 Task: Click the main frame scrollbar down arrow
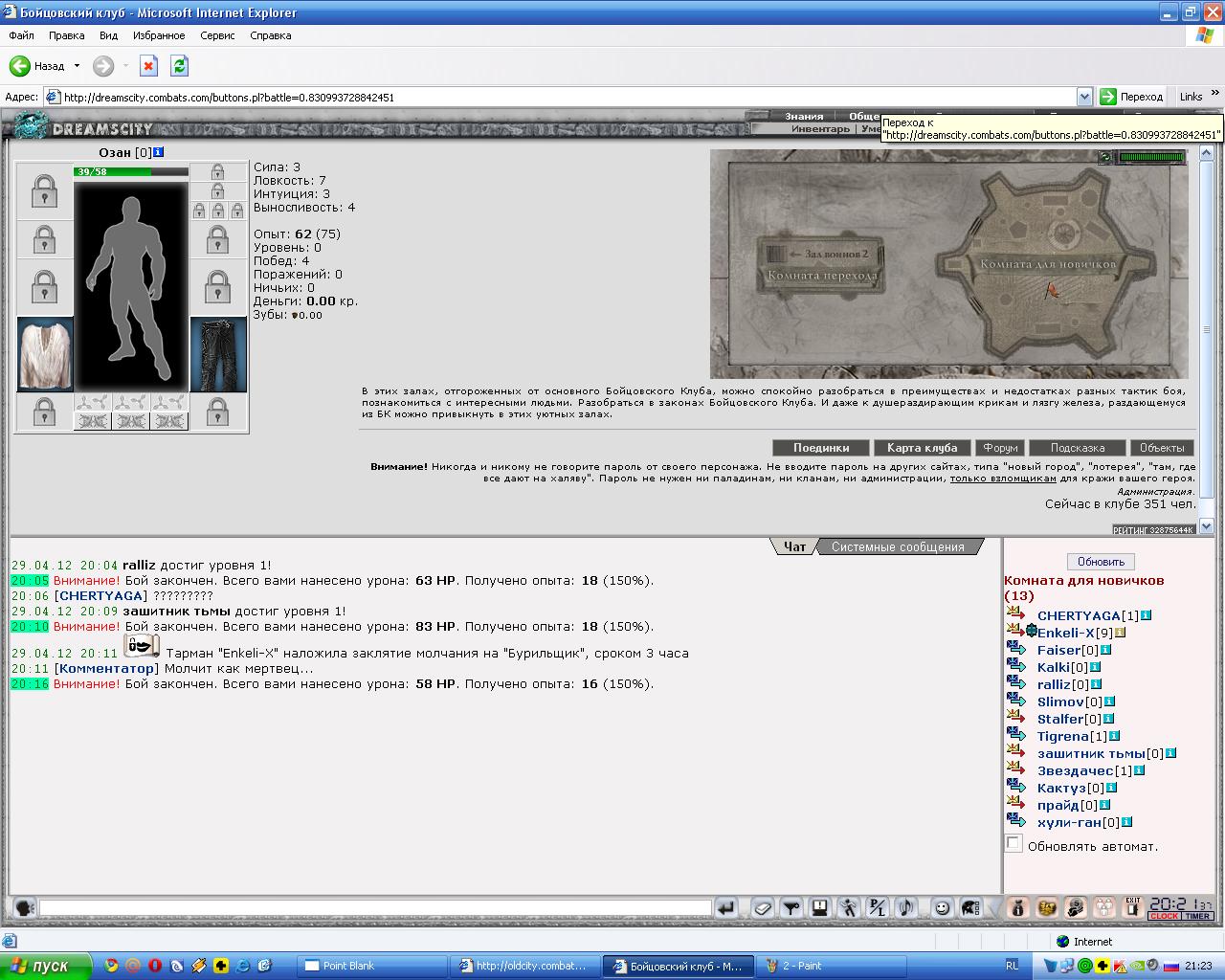coord(1206,525)
